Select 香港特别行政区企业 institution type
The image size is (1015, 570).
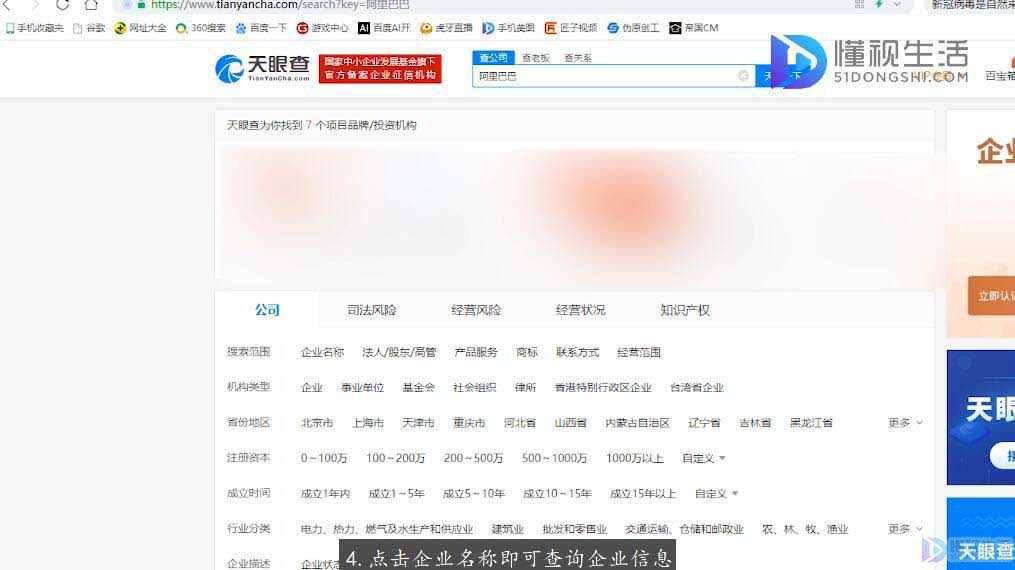[x=603, y=388]
